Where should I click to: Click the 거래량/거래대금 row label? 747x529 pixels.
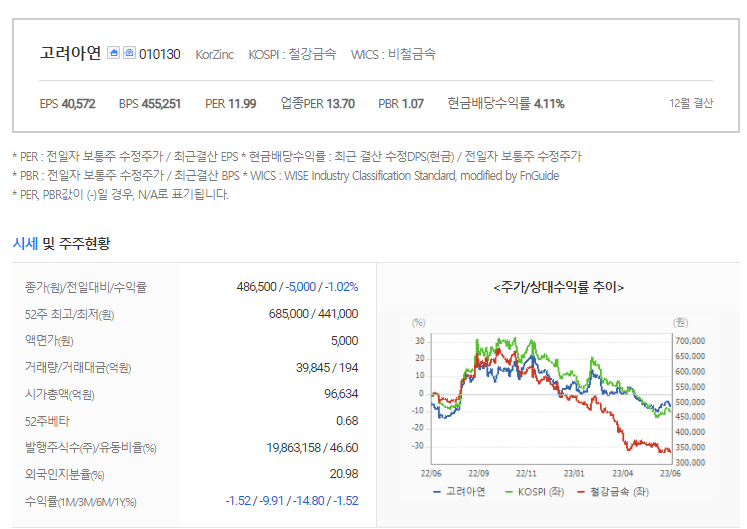click(78, 367)
